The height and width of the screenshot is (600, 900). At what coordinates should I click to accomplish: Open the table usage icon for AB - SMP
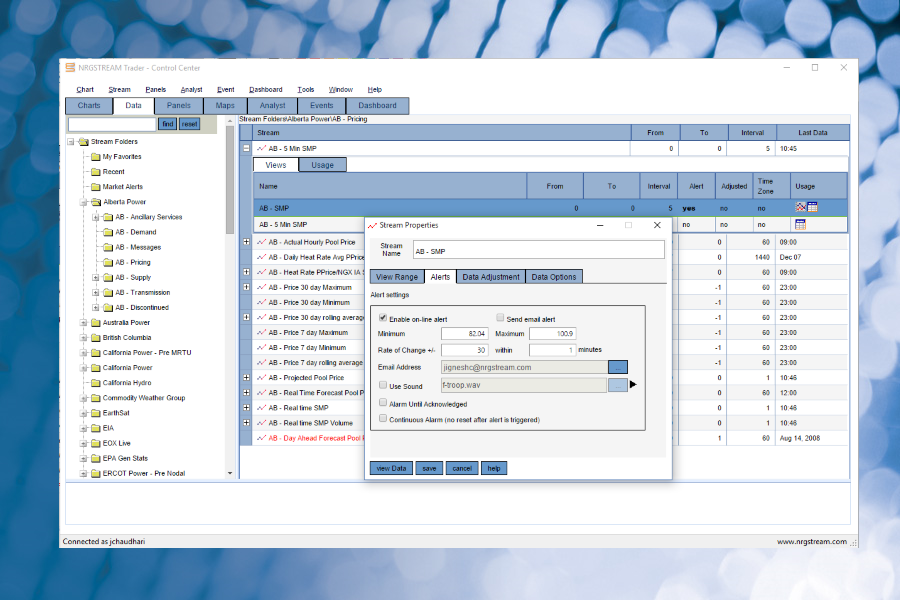(812, 207)
